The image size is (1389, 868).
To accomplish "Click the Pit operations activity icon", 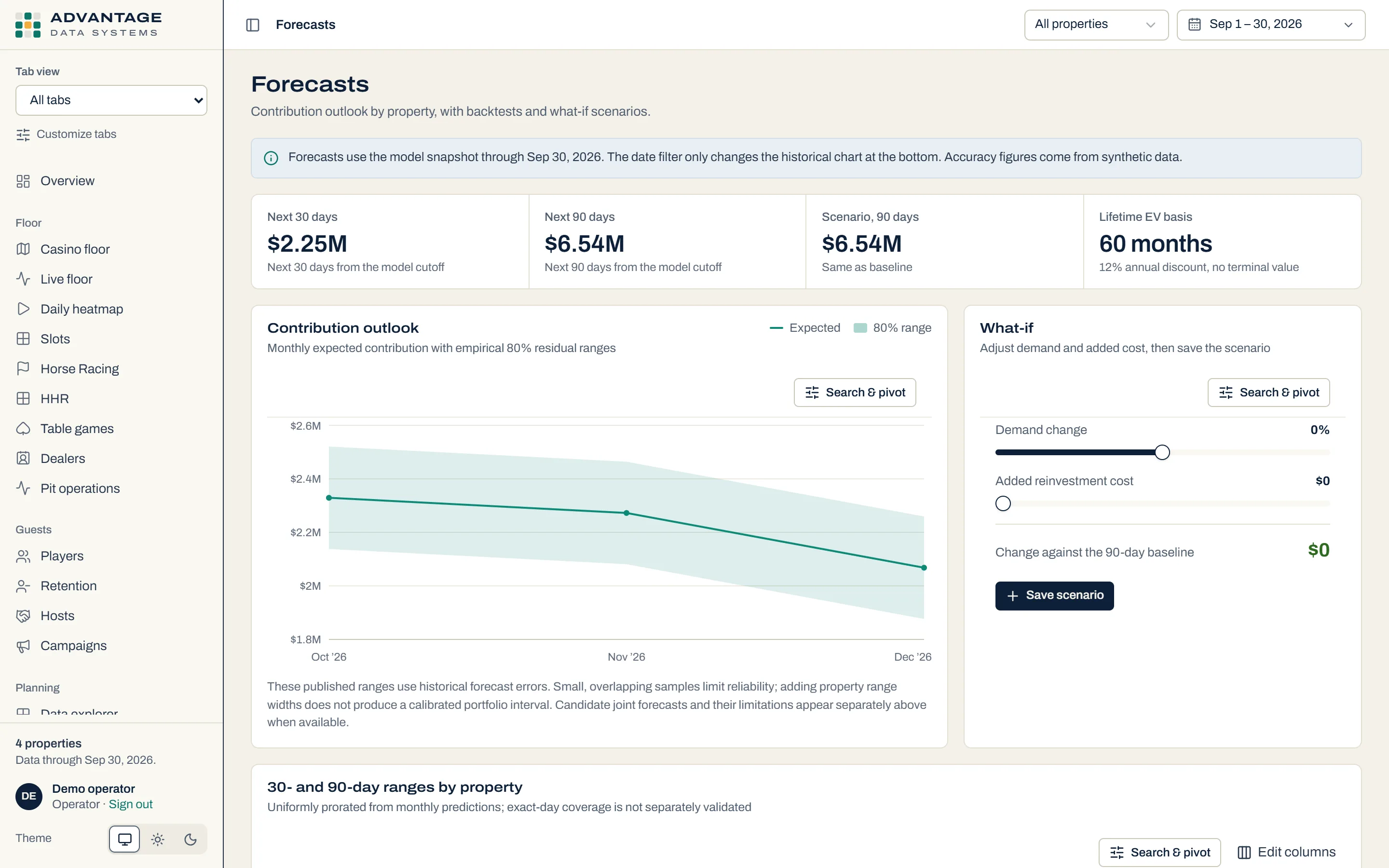I will pyautogui.click(x=23, y=488).
